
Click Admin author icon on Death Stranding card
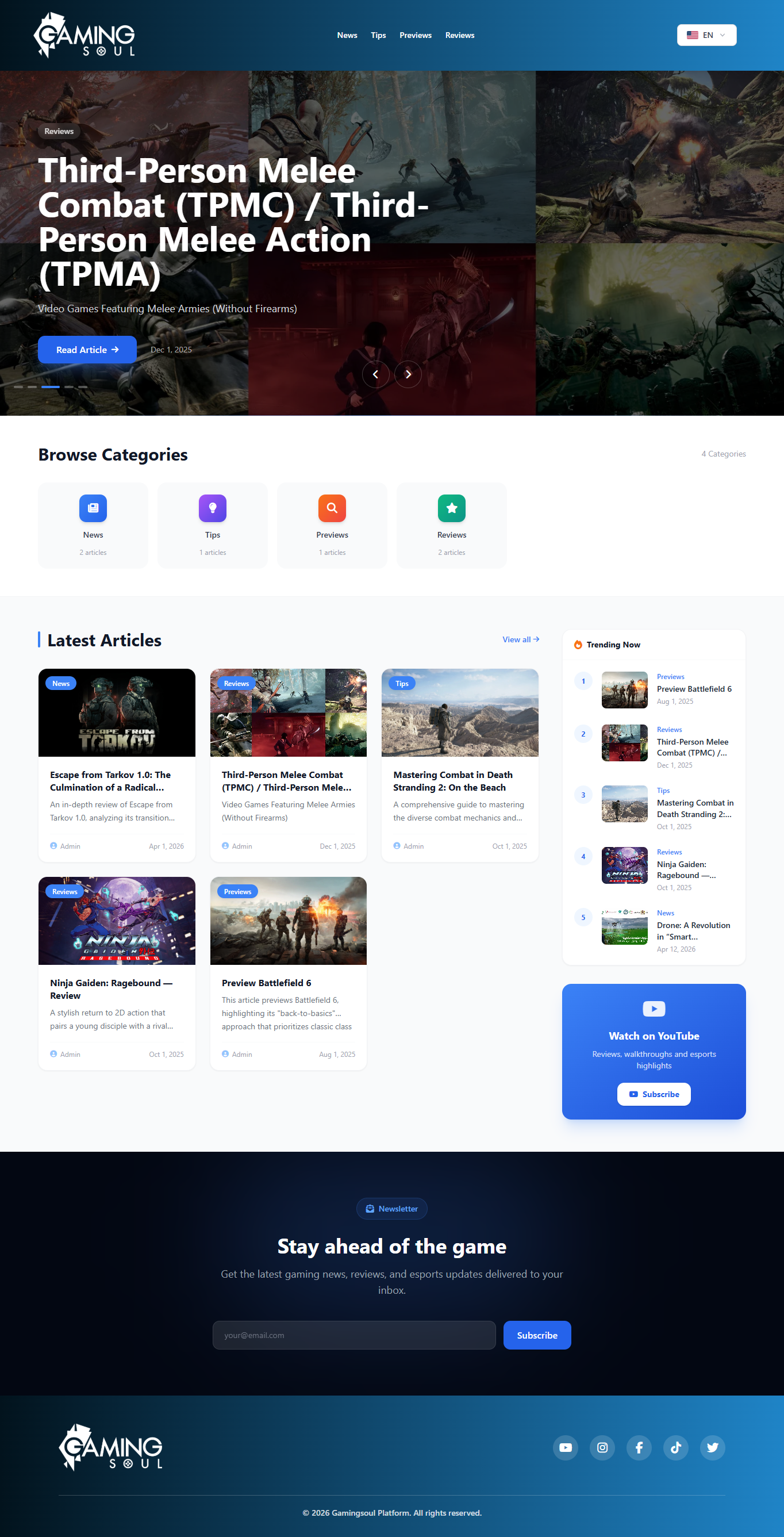point(397,845)
